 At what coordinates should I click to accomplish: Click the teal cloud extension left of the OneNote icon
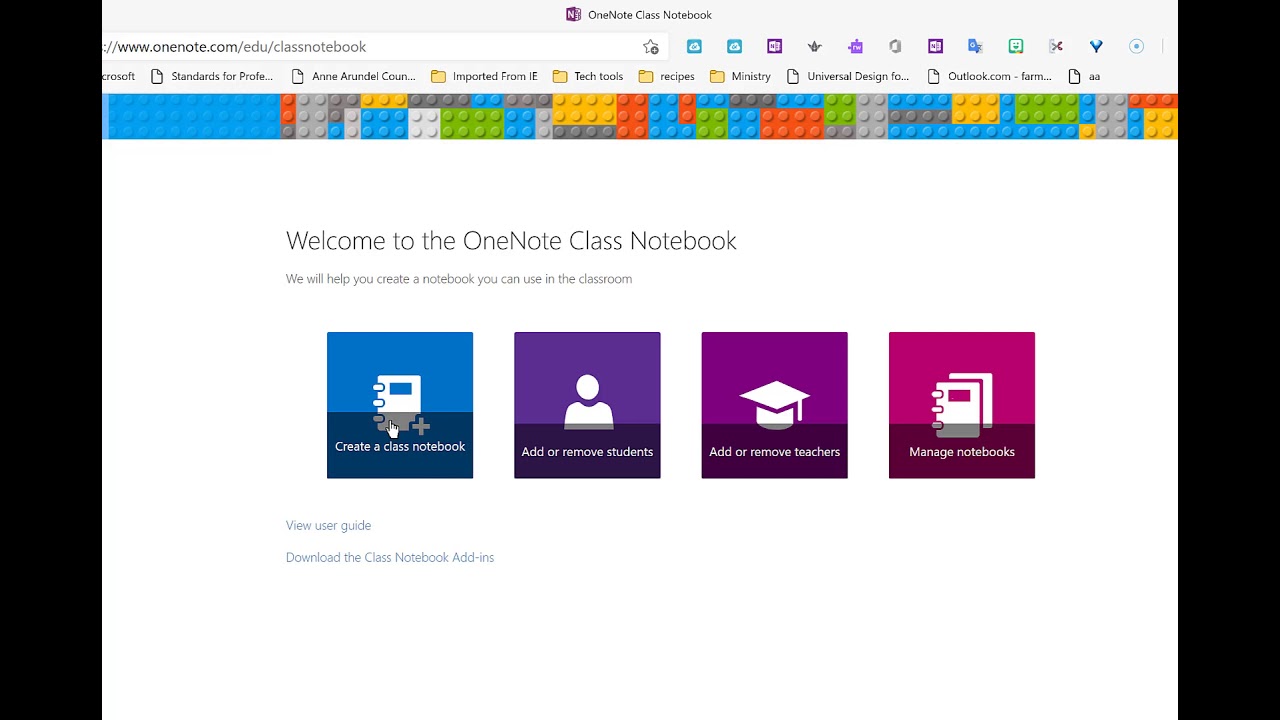[734, 46]
